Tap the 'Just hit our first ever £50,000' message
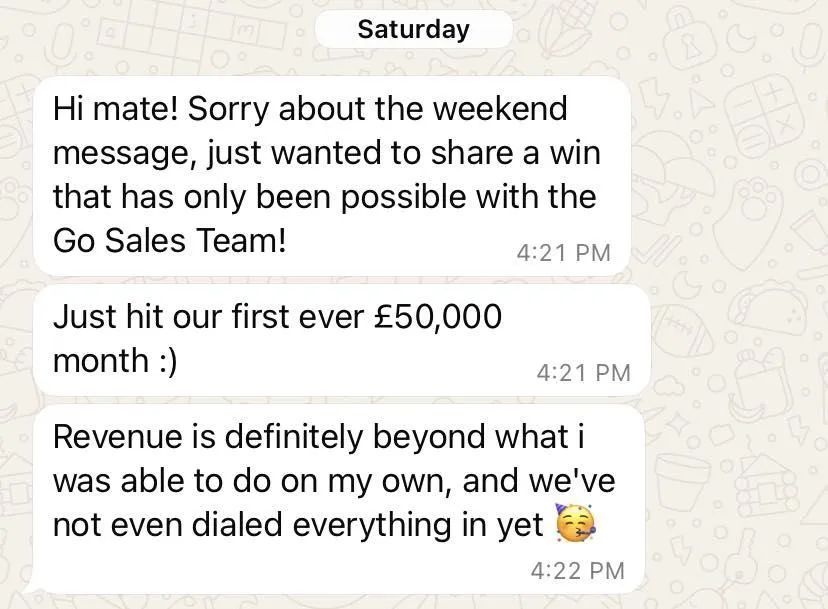Screen dimensions: 828x609 (342, 340)
